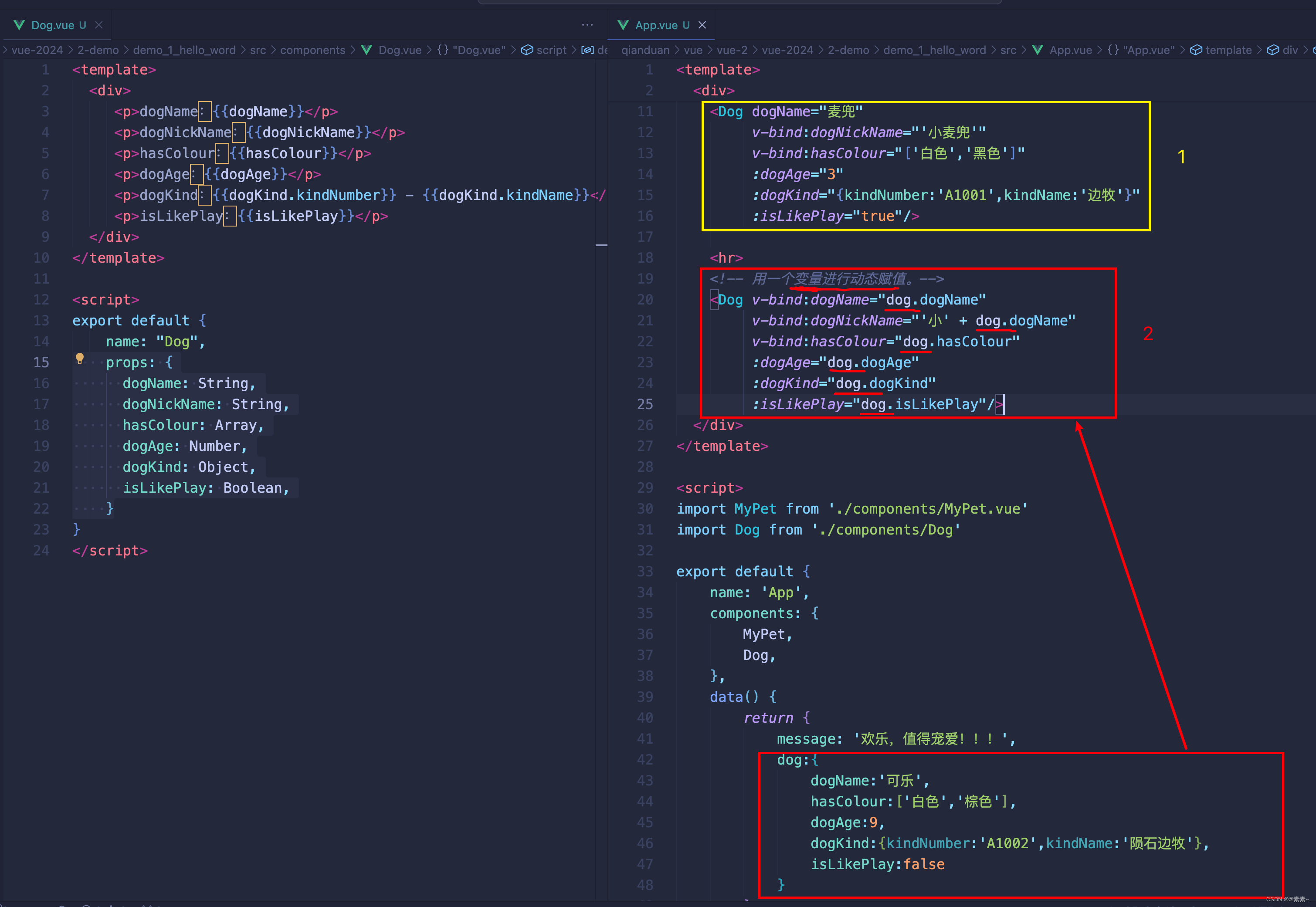Select the script symbol cube icon in Dog.vue breadcrumb

[x=526, y=50]
